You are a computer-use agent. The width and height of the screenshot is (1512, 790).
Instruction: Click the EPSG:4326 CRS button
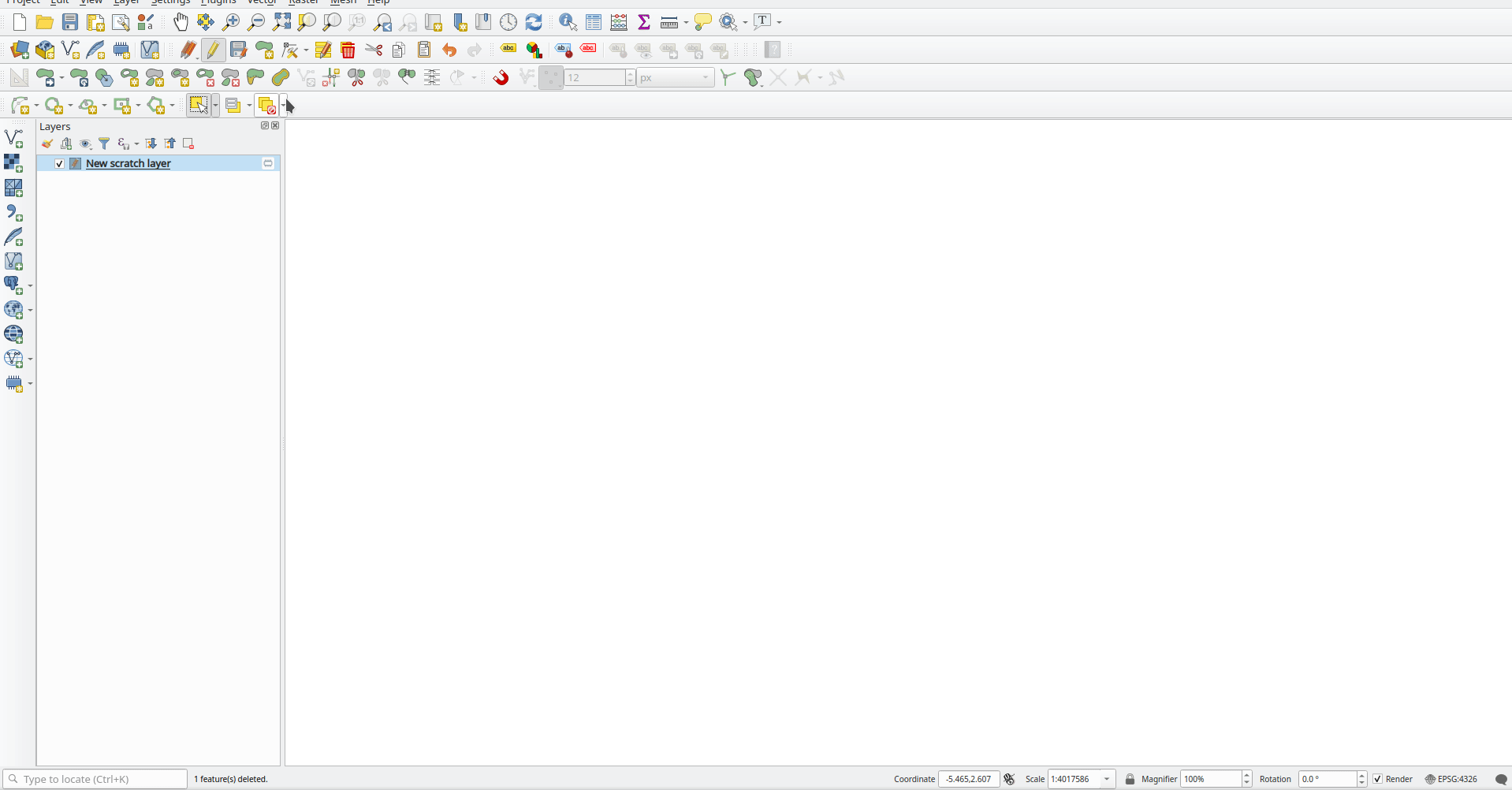click(x=1451, y=779)
